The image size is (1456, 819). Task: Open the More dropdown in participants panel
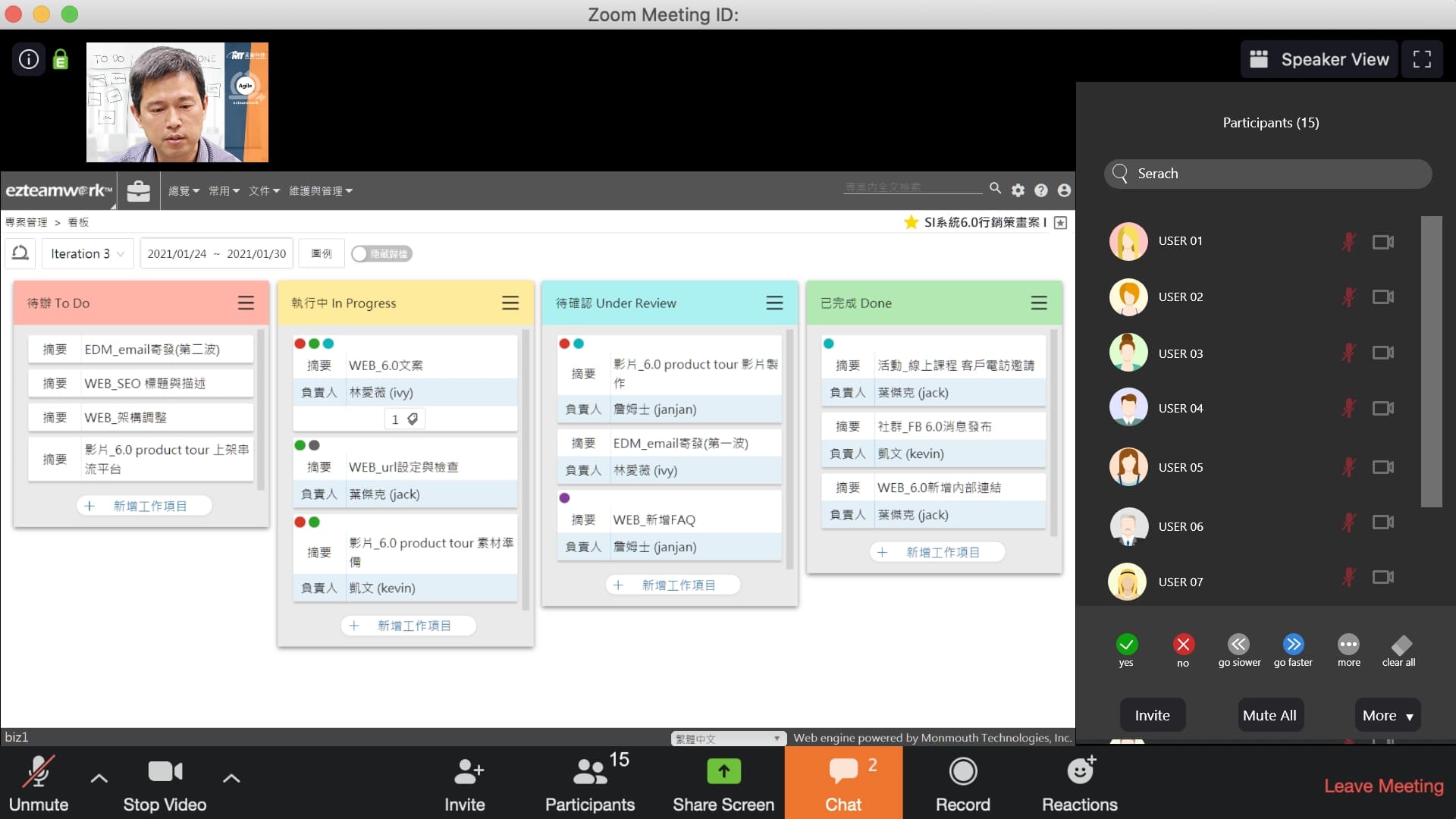click(x=1387, y=715)
